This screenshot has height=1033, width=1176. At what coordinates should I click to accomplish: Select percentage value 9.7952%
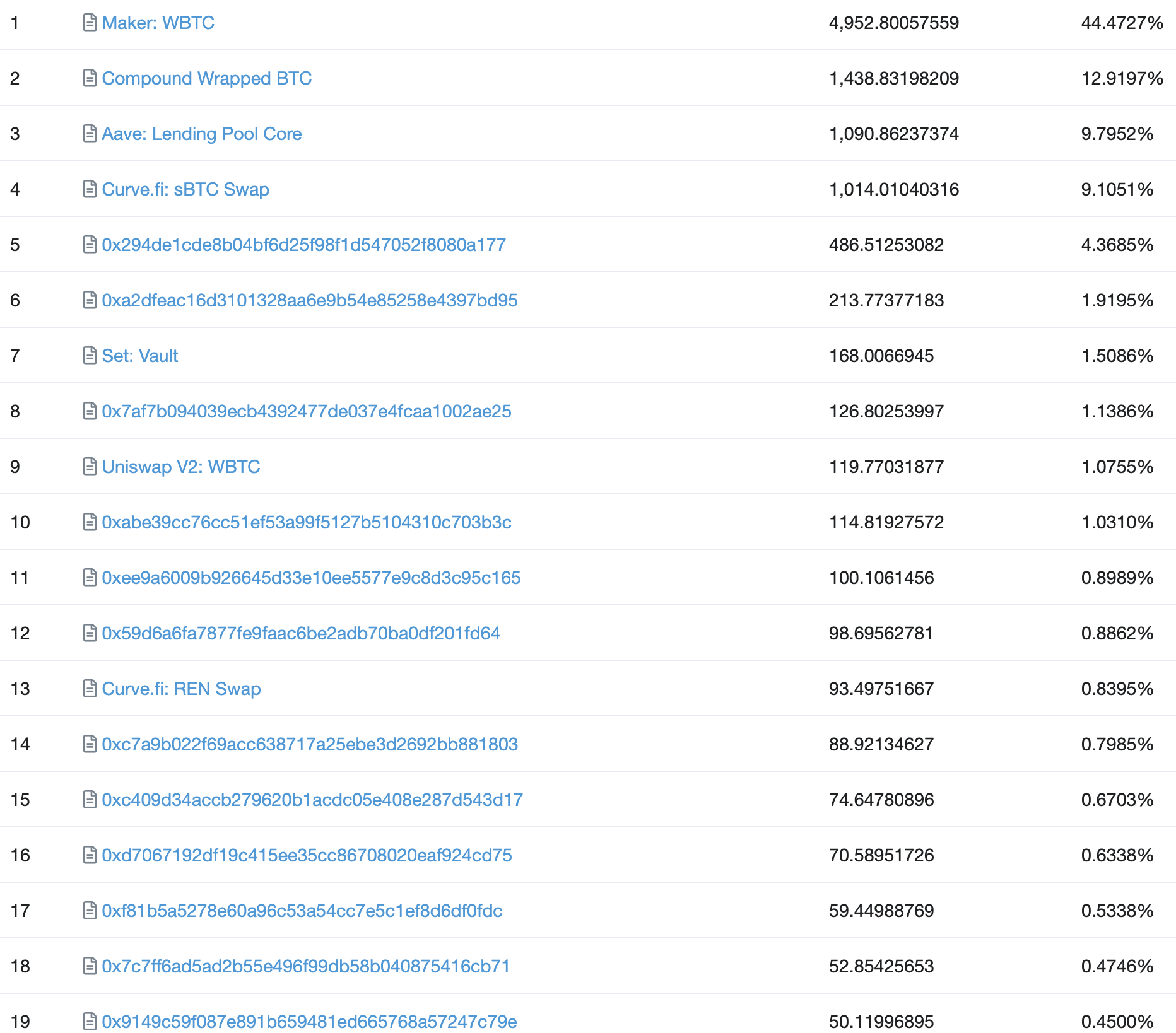click(1117, 134)
